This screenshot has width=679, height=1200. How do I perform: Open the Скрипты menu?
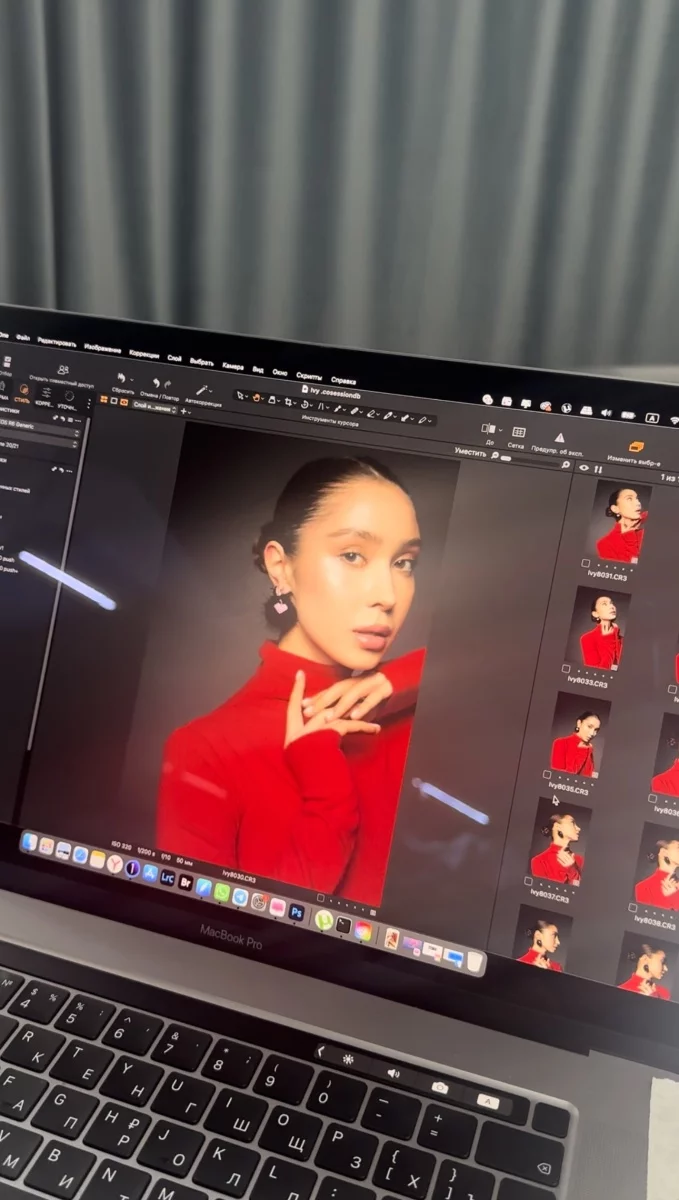(309, 376)
